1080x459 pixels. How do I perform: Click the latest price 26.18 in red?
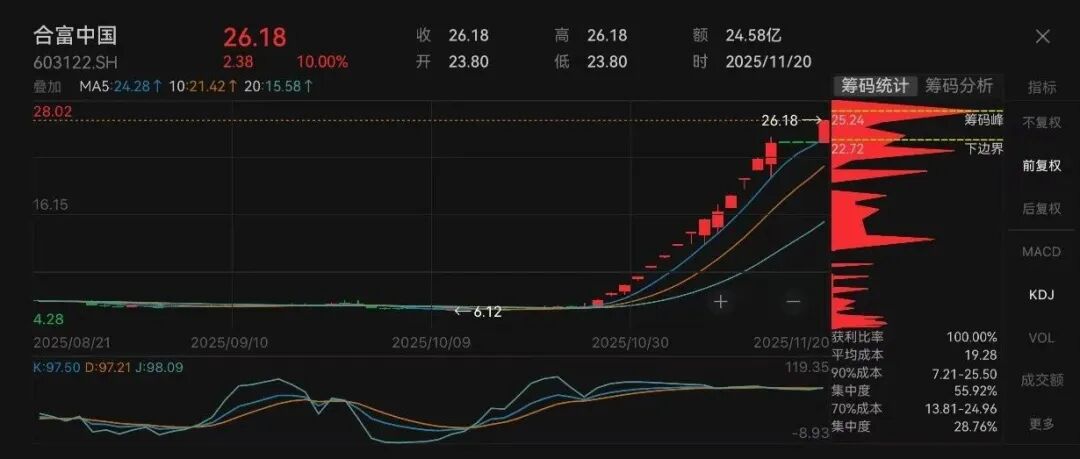point(254,37)
